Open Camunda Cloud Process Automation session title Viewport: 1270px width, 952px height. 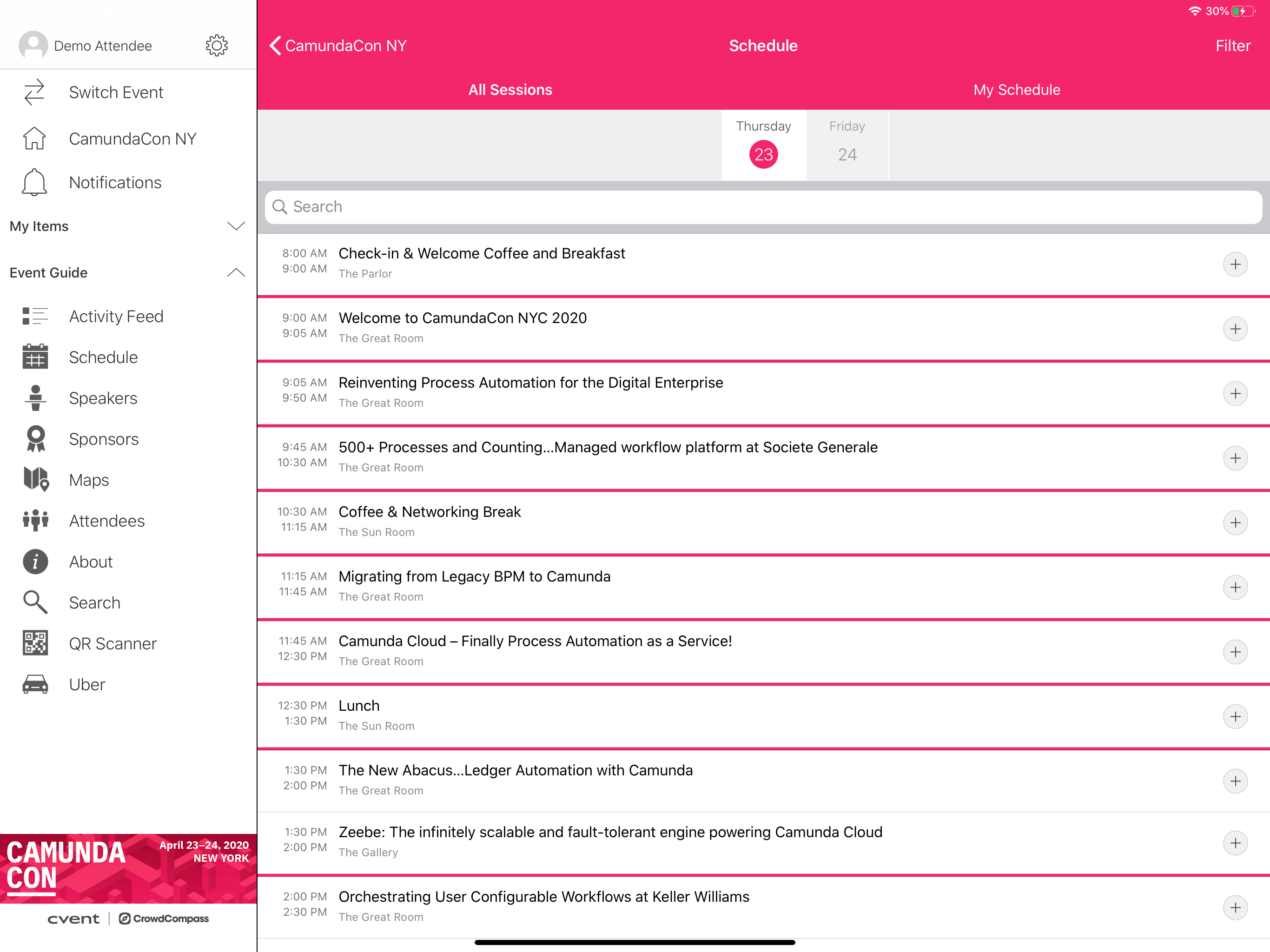(535, 641)
